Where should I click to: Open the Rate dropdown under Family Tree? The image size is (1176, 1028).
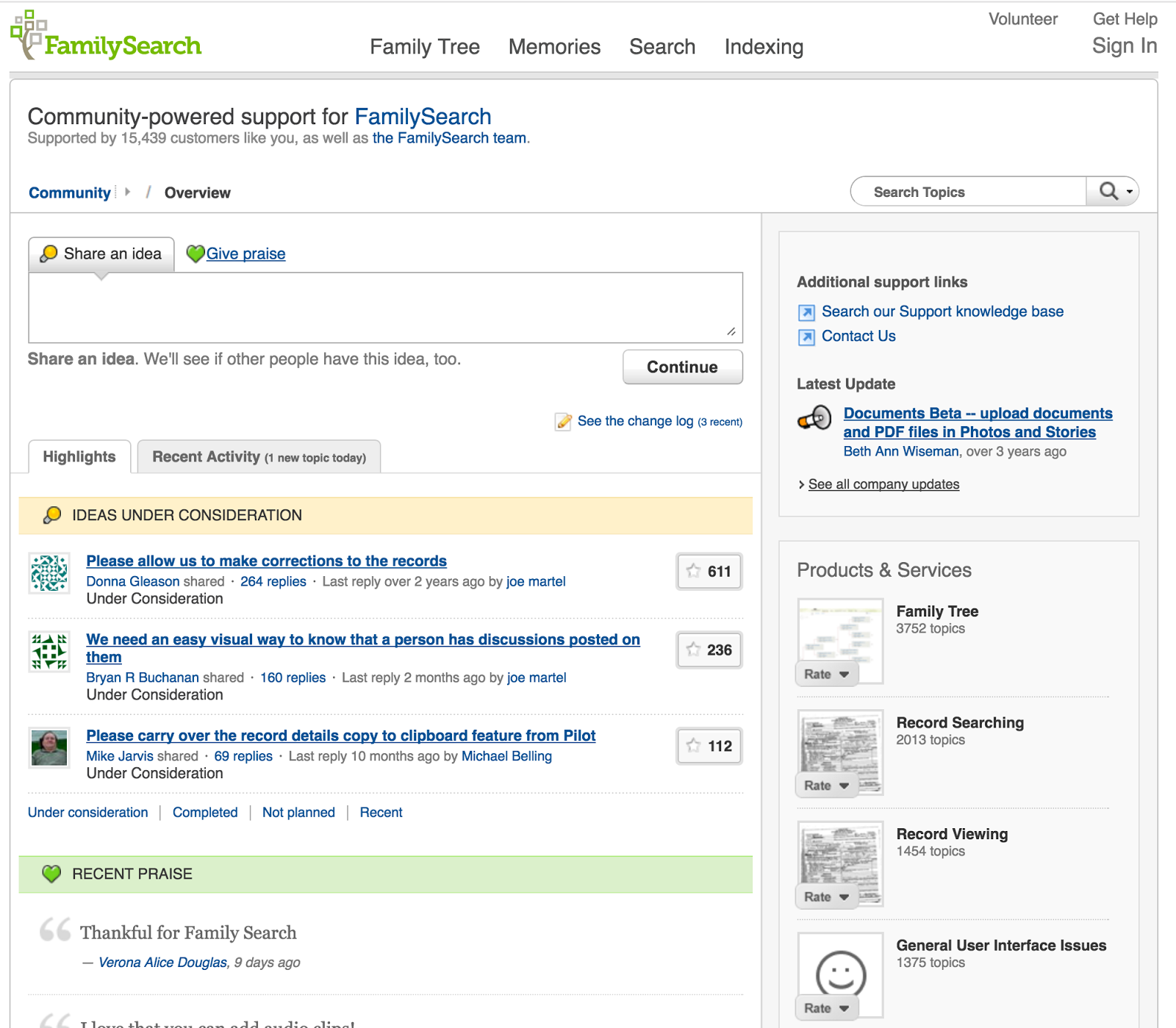click(826, 673)
